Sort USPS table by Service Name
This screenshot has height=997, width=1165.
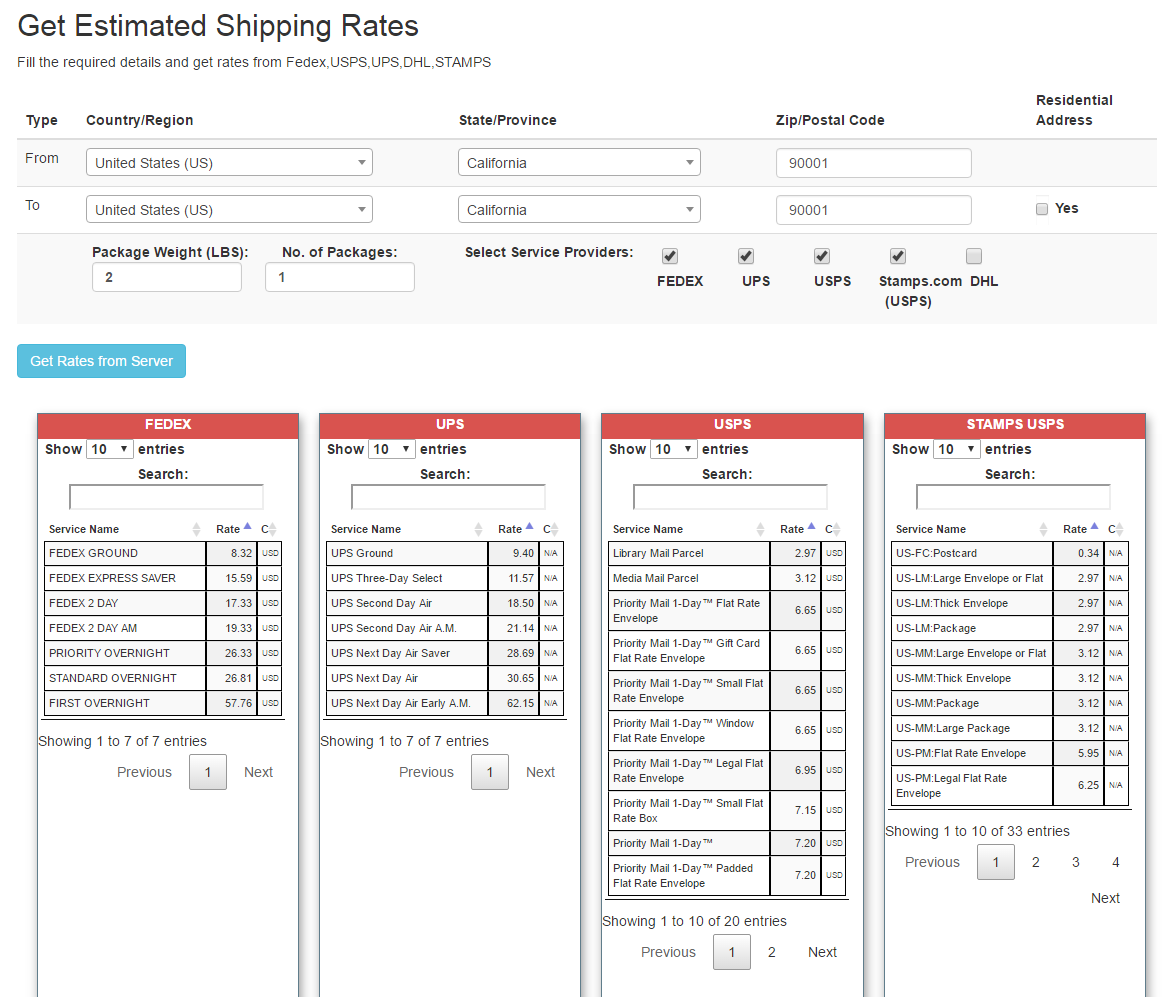coord(688,529)
